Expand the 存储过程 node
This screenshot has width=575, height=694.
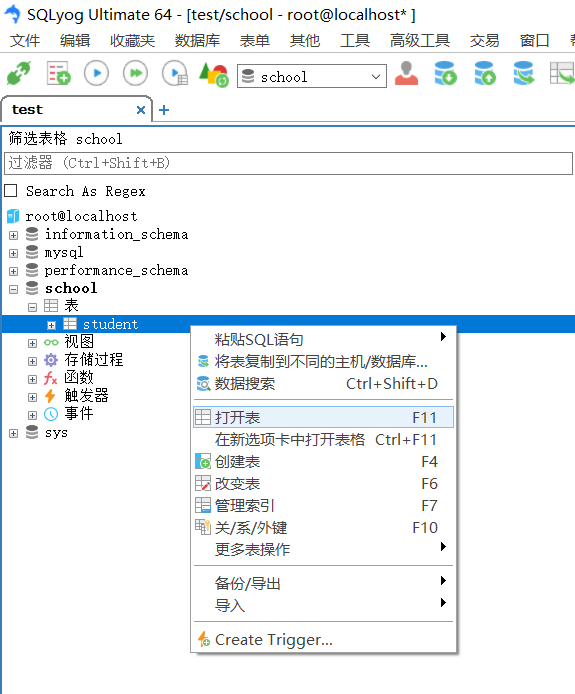[32, 361]
